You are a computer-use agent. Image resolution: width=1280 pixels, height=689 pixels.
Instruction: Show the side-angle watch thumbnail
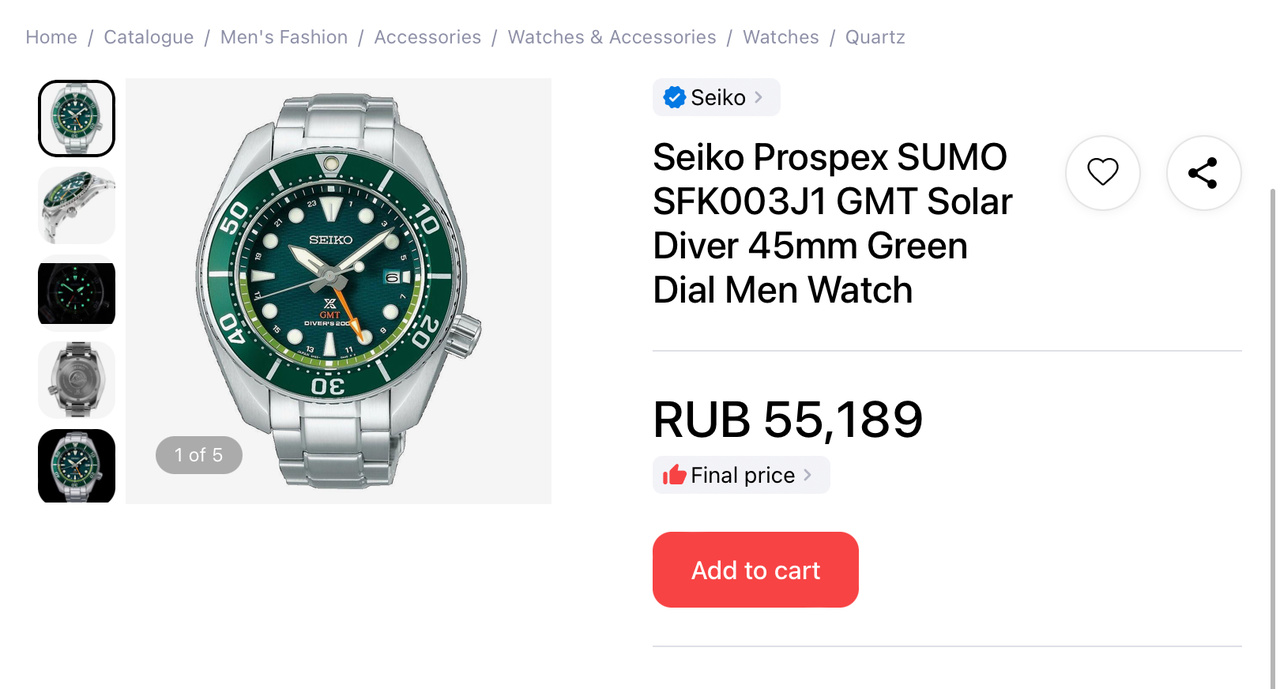click(77, 205)
